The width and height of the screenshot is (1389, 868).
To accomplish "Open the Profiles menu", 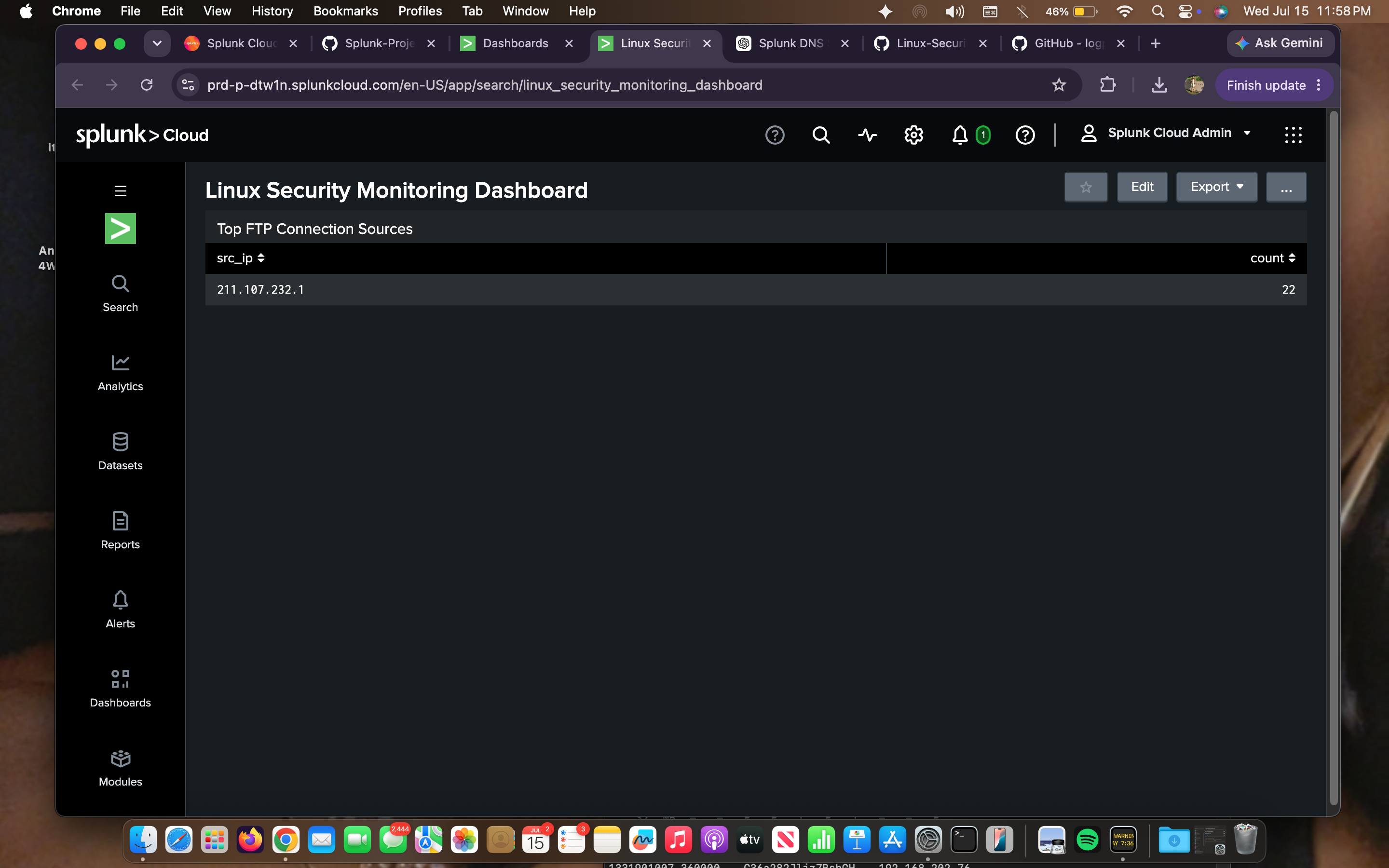I will coord(420,11).
